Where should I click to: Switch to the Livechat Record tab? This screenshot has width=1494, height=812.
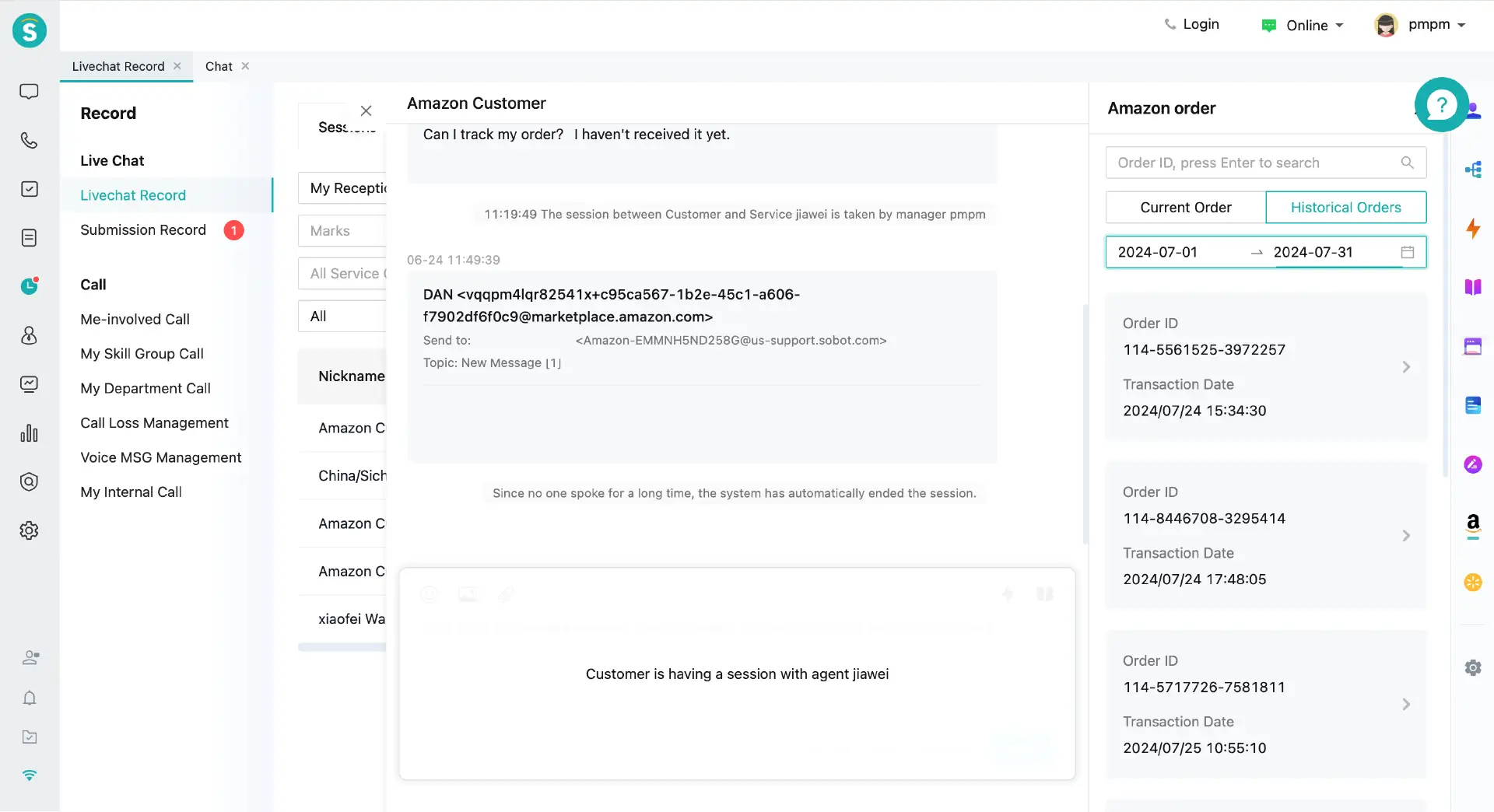point(118,66)
